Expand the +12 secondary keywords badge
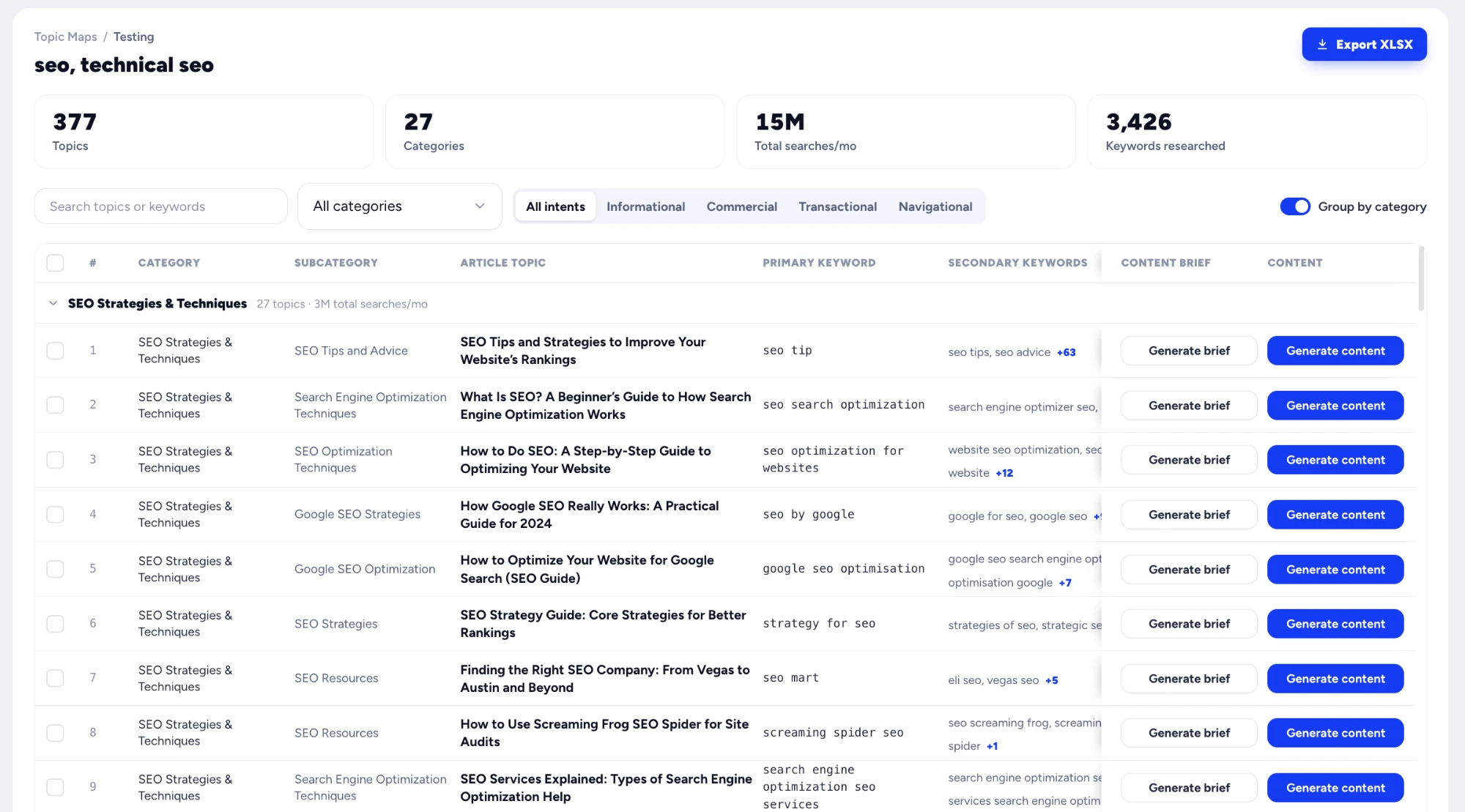Viewport: 1465px width, 812px height. [1004, 473]
